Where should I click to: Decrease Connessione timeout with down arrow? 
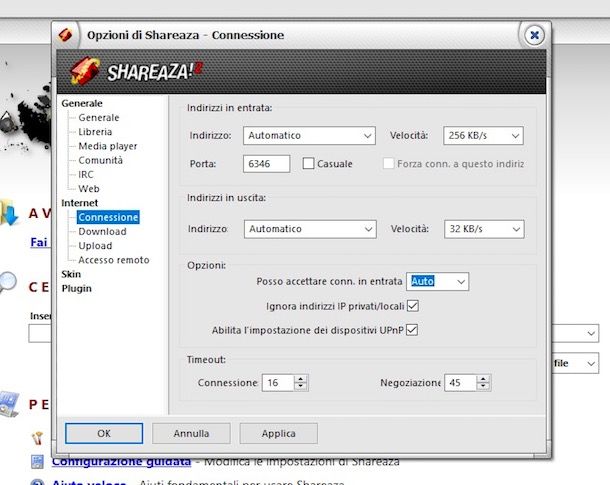click(x=300, y=387)
